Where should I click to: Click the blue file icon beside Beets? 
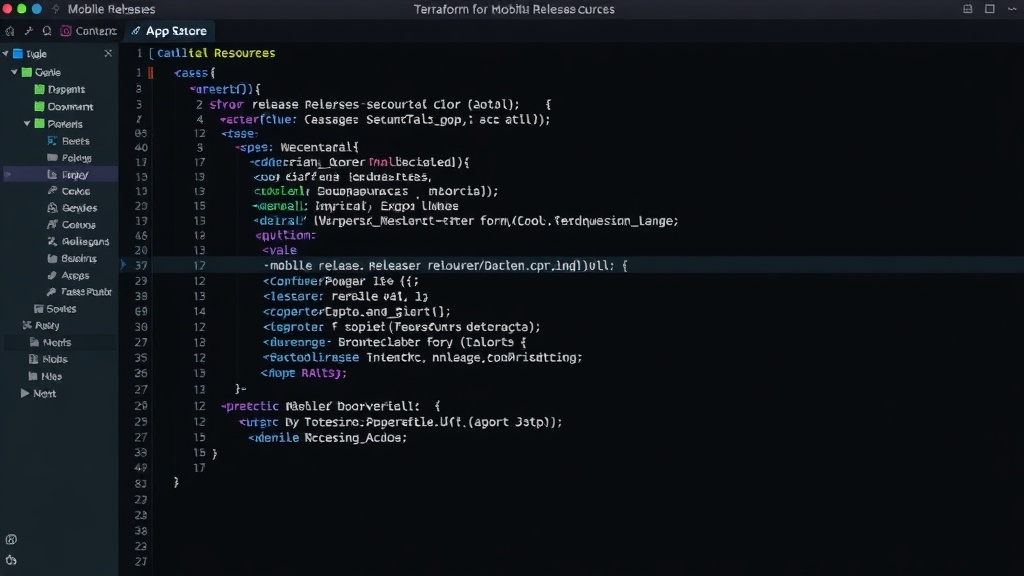click(x=52, y=140)
